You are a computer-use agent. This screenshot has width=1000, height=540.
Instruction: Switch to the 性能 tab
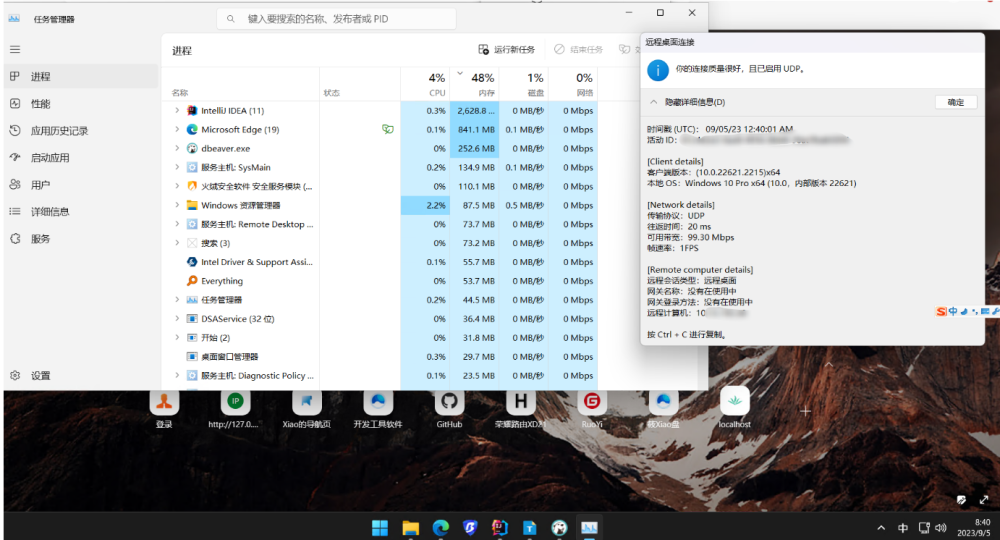pyautogui.click(x=81, y=103)
